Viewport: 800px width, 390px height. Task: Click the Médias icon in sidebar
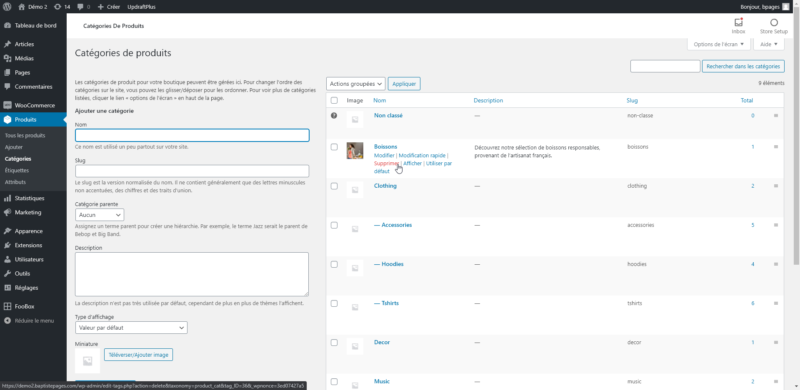[7, 59]
